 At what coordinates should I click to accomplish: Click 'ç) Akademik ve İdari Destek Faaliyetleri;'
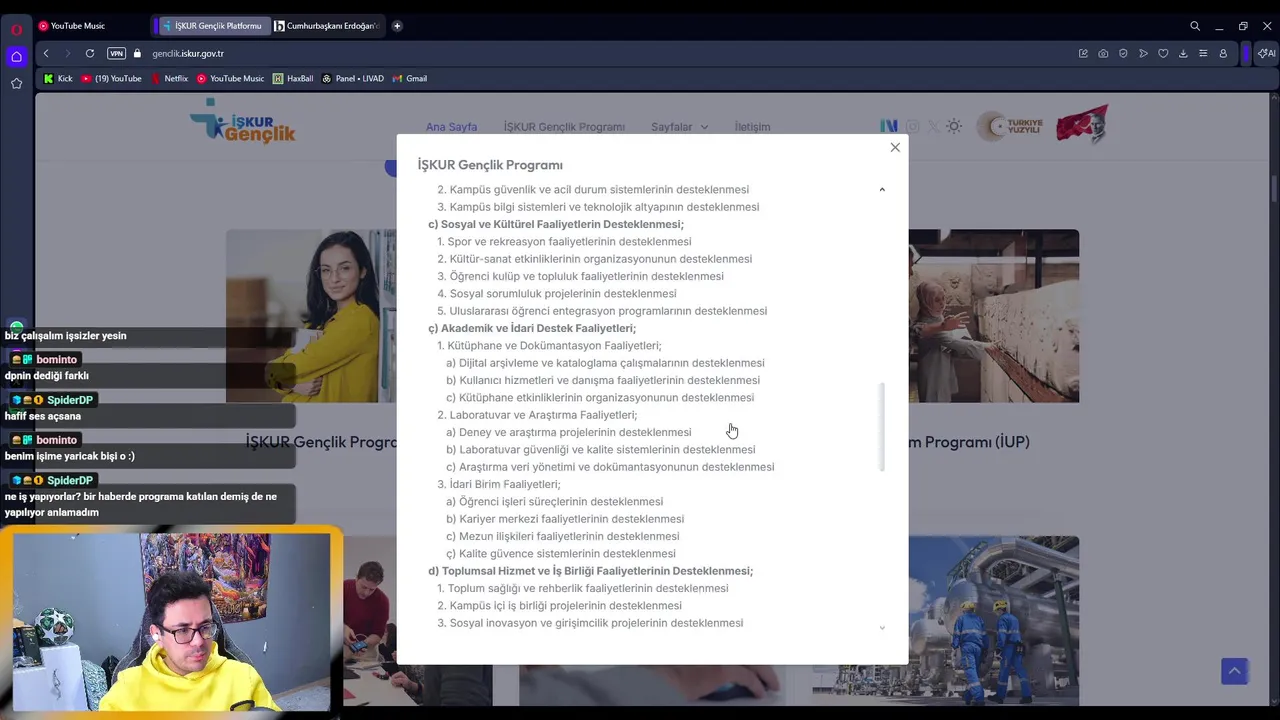532,328
